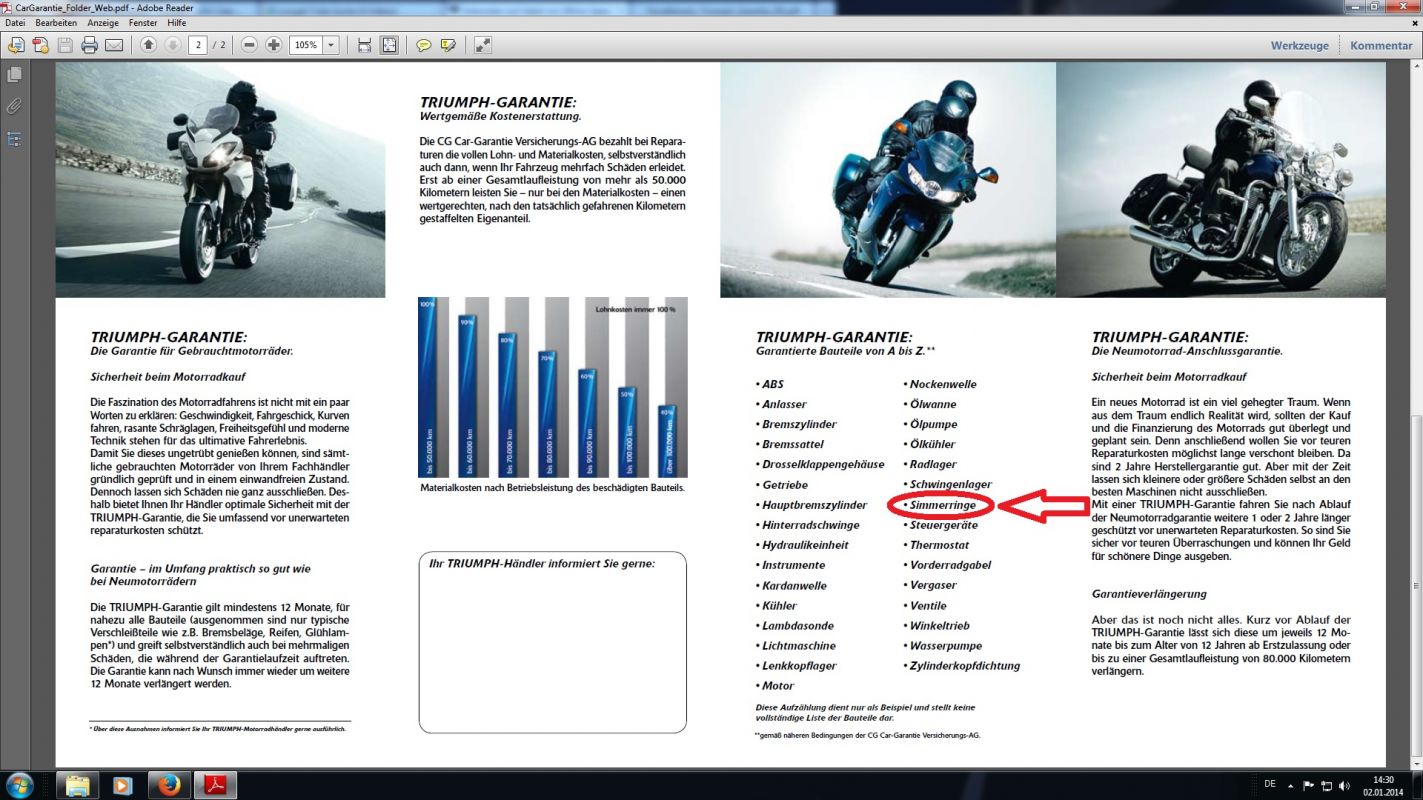
Task: Show page thumbnails panel
Action: click(x=14, y=75)
